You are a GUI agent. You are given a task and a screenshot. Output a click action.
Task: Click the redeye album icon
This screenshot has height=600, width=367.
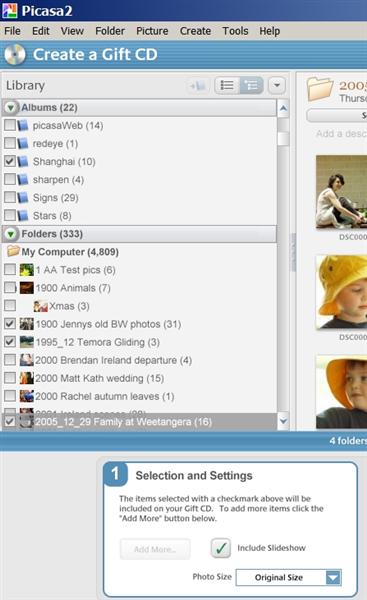pyautogui.click(x=23, y=143)
